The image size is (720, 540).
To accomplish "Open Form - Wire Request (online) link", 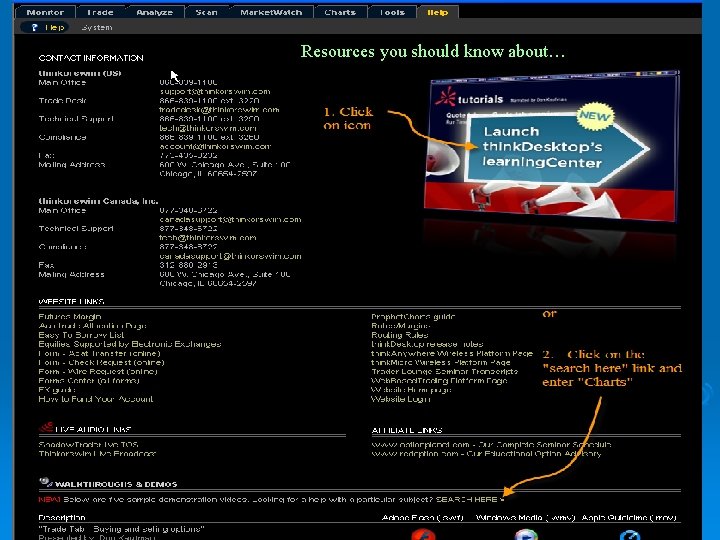I will pos(98,371).
